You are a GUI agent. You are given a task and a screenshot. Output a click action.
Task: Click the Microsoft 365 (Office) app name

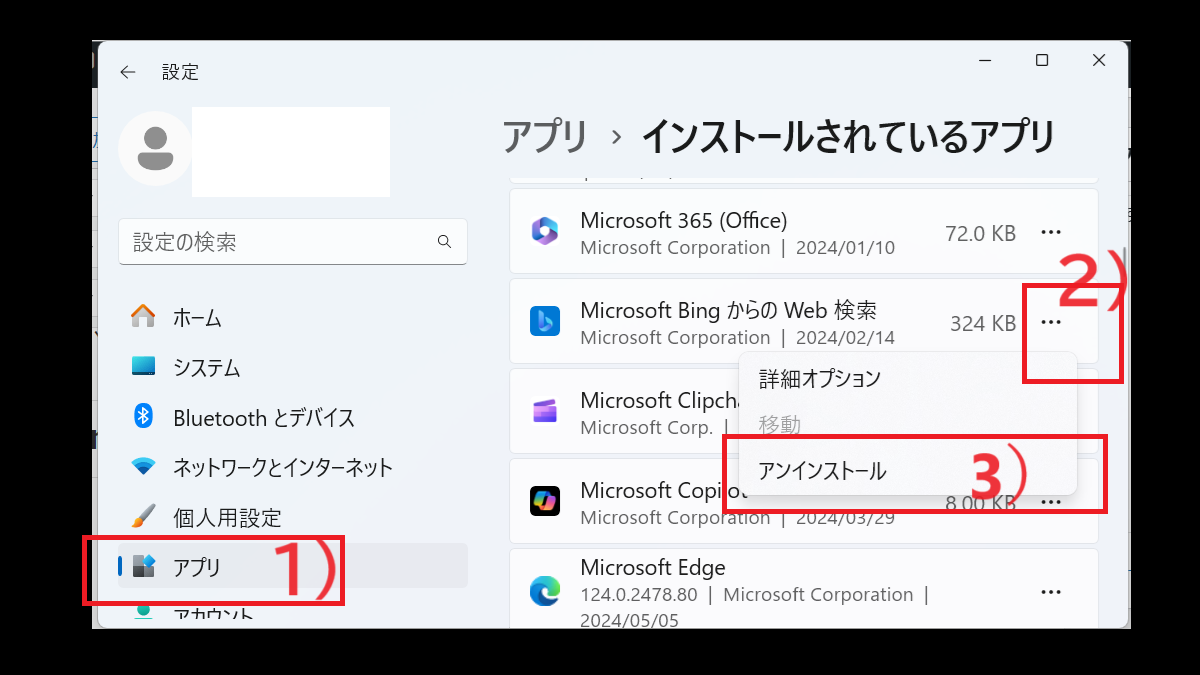point(684,220)
